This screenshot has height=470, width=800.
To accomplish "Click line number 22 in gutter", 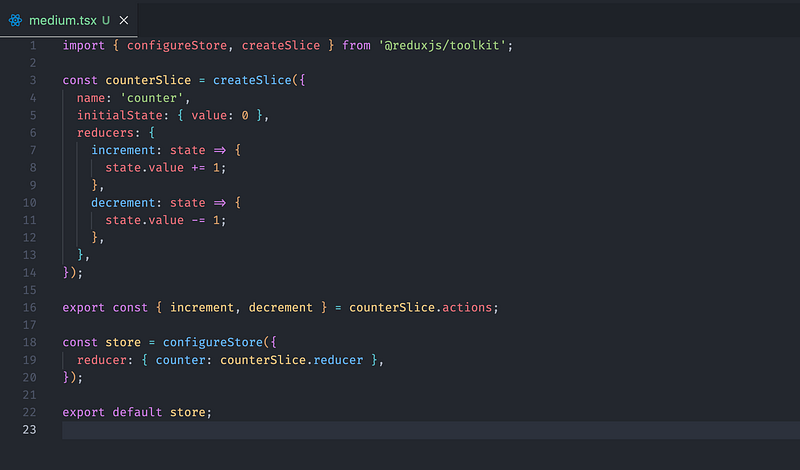I will [30, 412].
